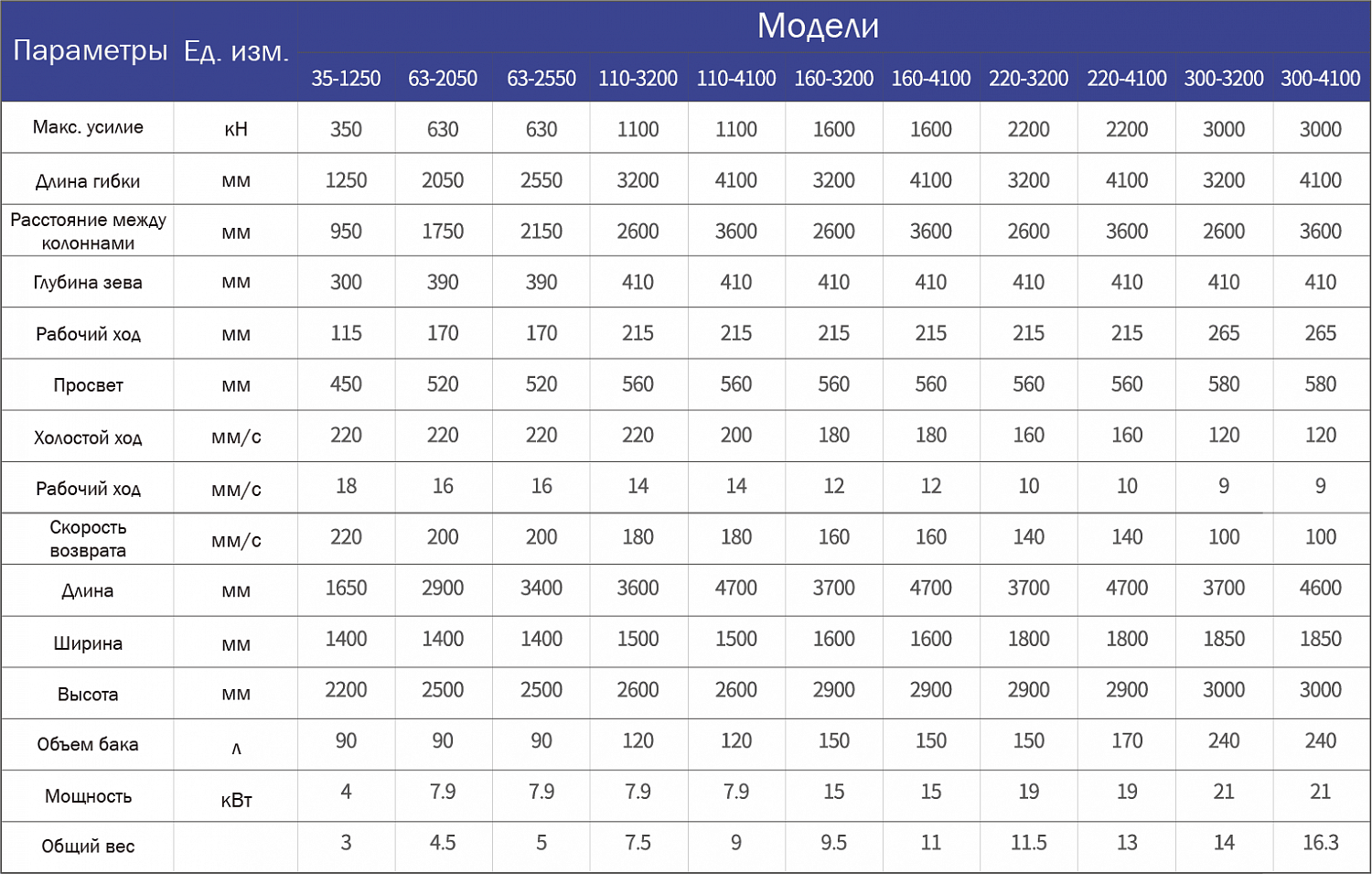
Task: Click the "115" working stroke value
Action: 346,333
